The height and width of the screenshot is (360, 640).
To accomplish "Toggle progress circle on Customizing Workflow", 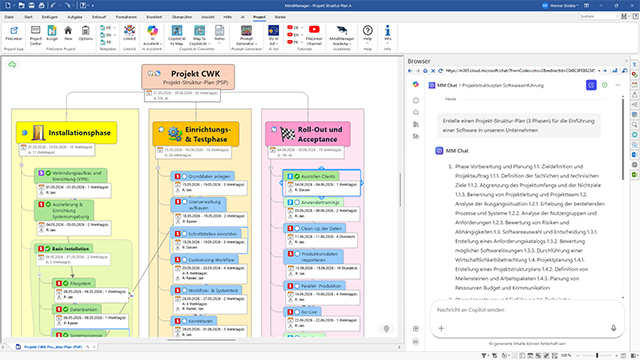I will click(x=184, y=260).
